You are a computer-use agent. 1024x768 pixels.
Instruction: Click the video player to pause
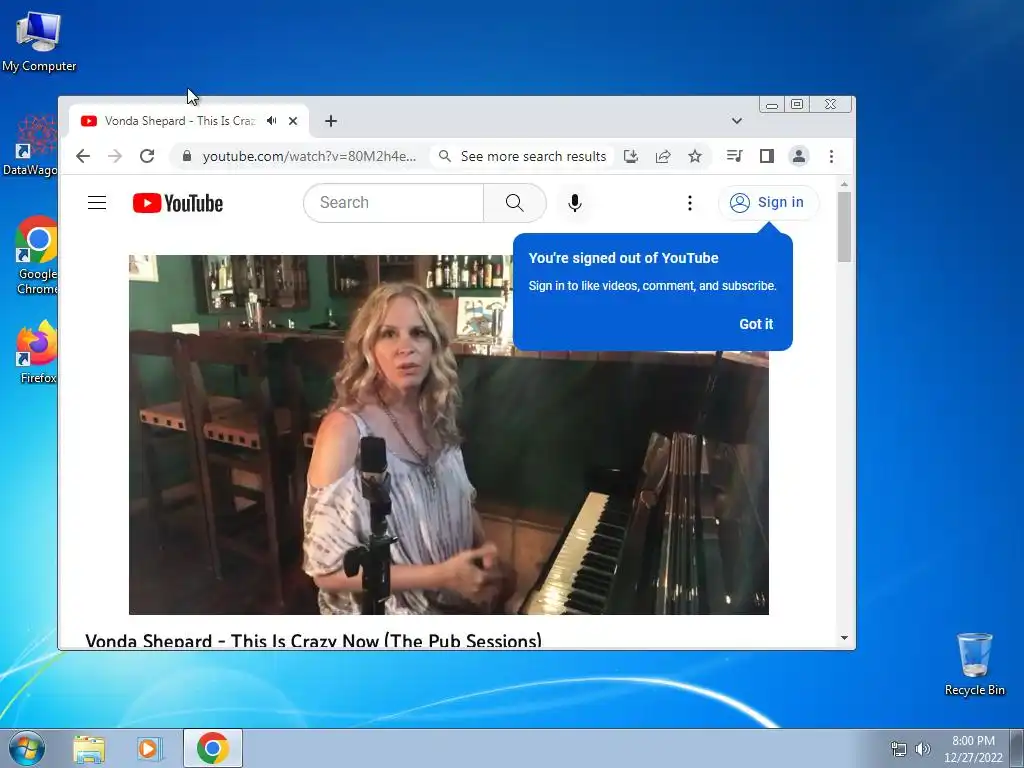coord(449,434)
